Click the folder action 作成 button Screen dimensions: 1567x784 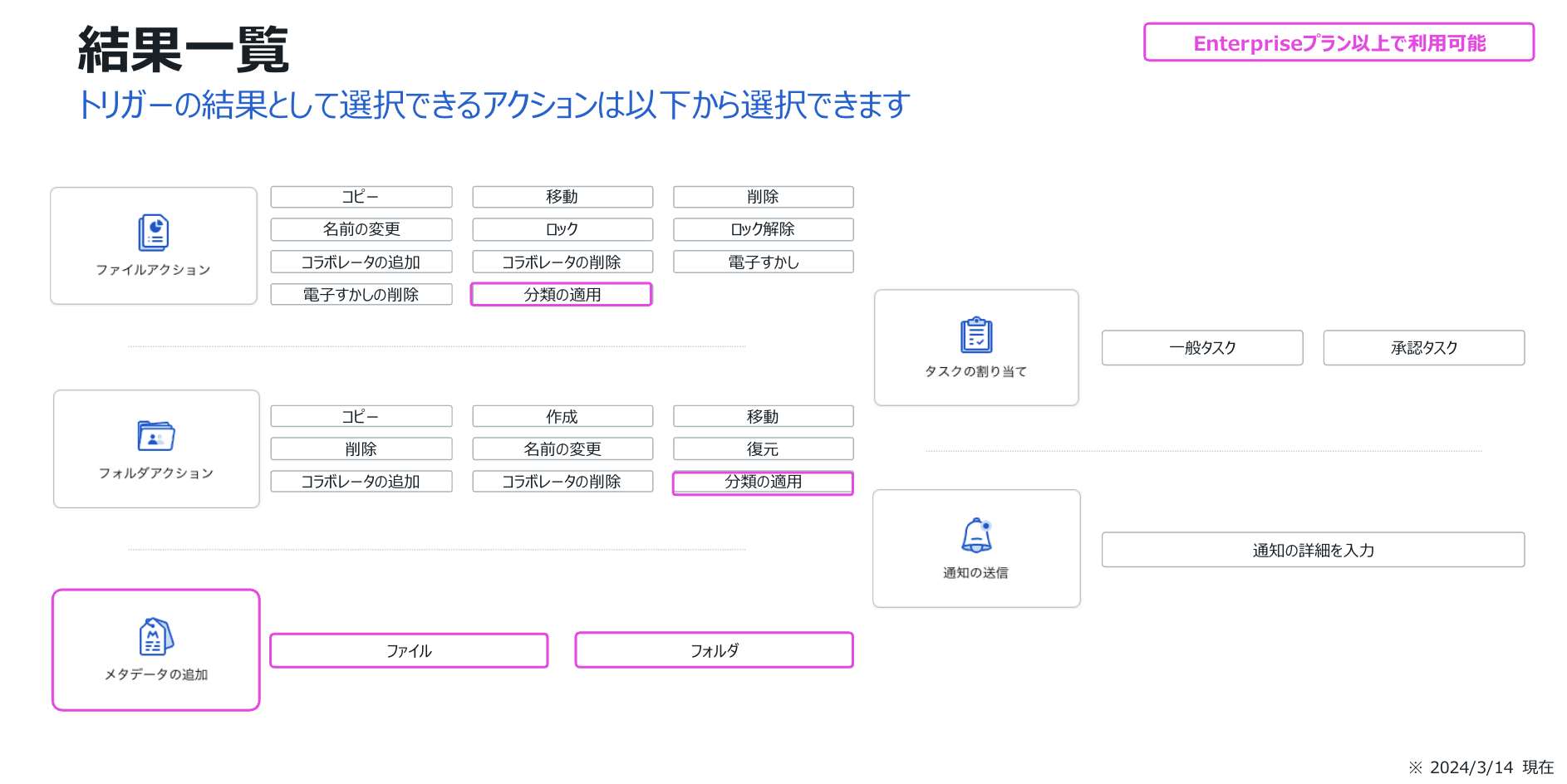pos(562,416)
